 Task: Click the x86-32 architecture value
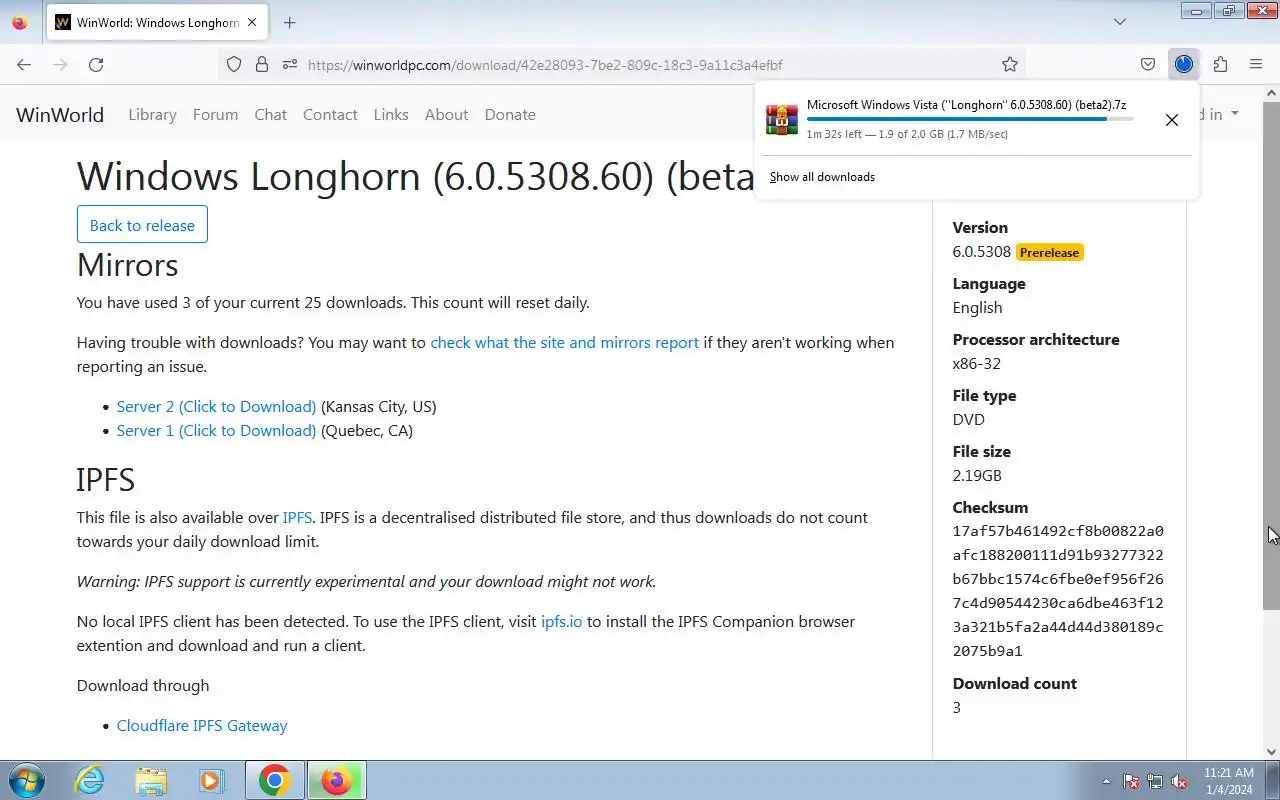click(x=976, y=364)
